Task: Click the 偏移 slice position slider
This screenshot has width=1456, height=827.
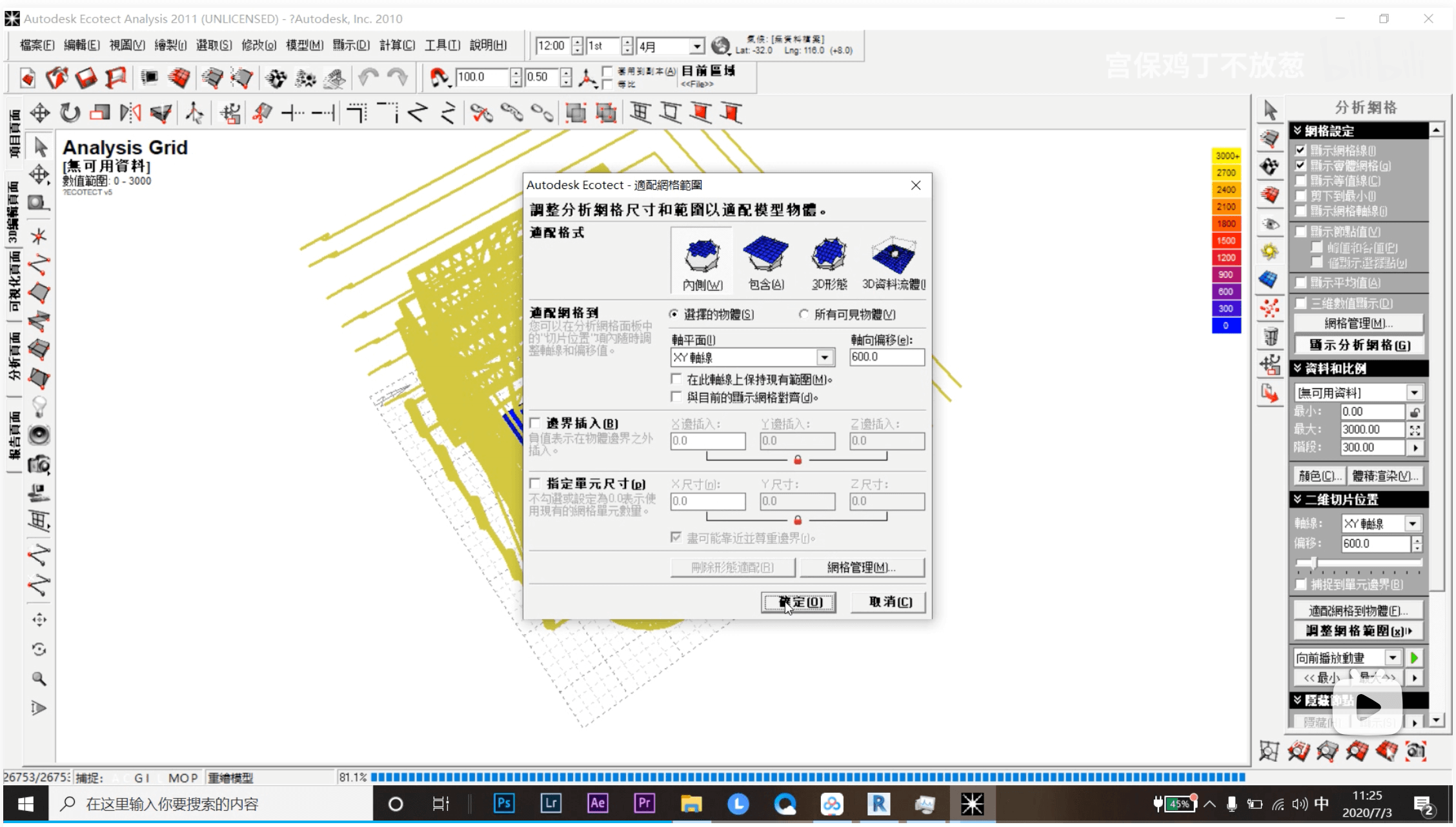Action: (x=1313, y=563)
